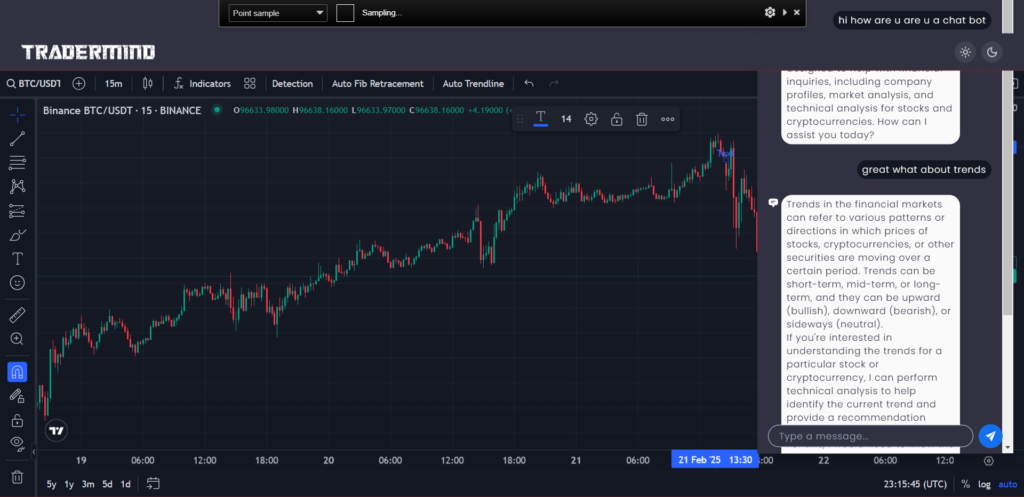The image size is (1024, 497).
Task: Open more options in floating toolbar
Action: click(667, 119)
